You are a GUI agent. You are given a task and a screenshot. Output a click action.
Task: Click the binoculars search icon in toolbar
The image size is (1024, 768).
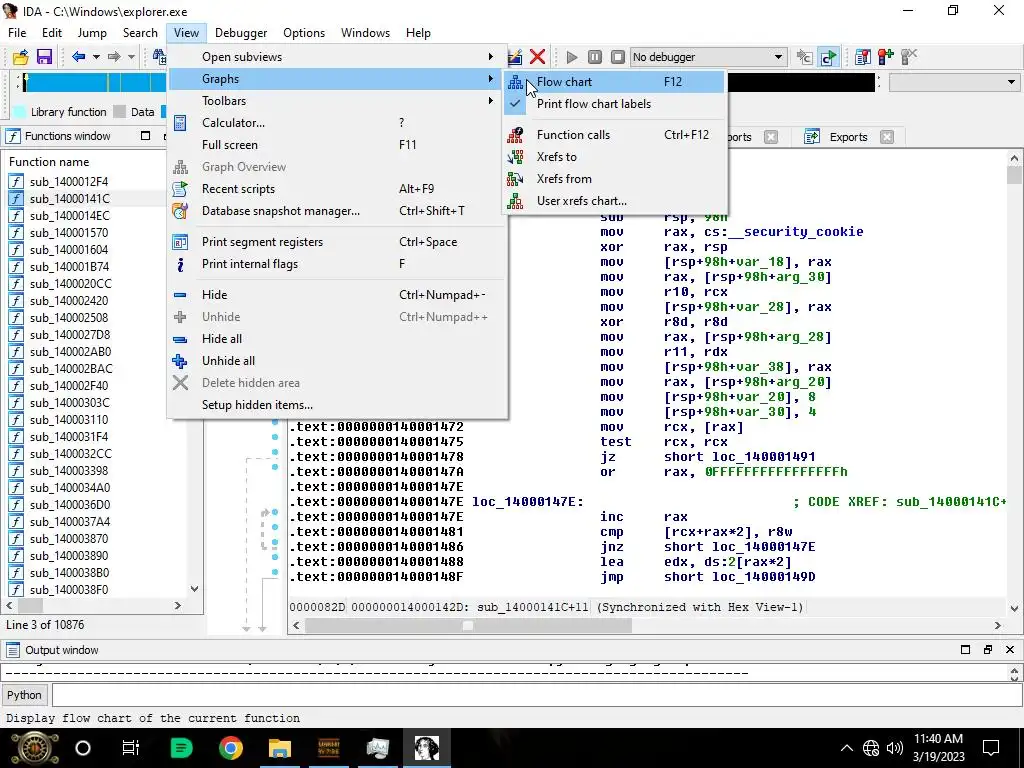(x=159, y=57)
